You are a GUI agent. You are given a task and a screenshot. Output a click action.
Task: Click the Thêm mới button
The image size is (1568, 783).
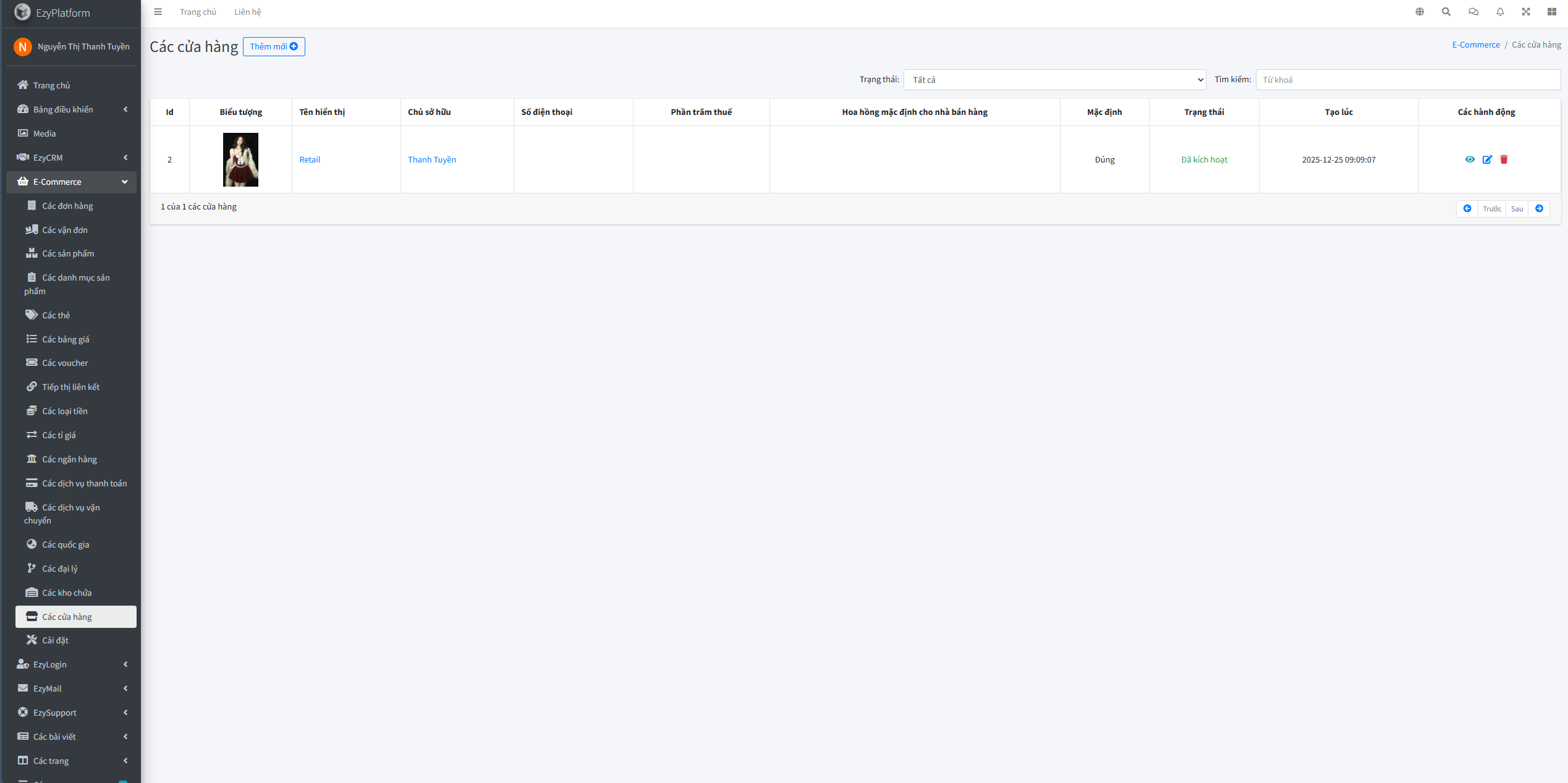pos(274,46)
